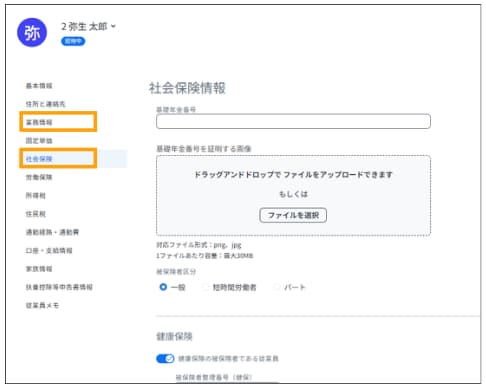Click the 対応ファイル形式 png, jpg text
Image resolution: width=486 pixels, height=388 pixels.
click(x=199, y=245)
